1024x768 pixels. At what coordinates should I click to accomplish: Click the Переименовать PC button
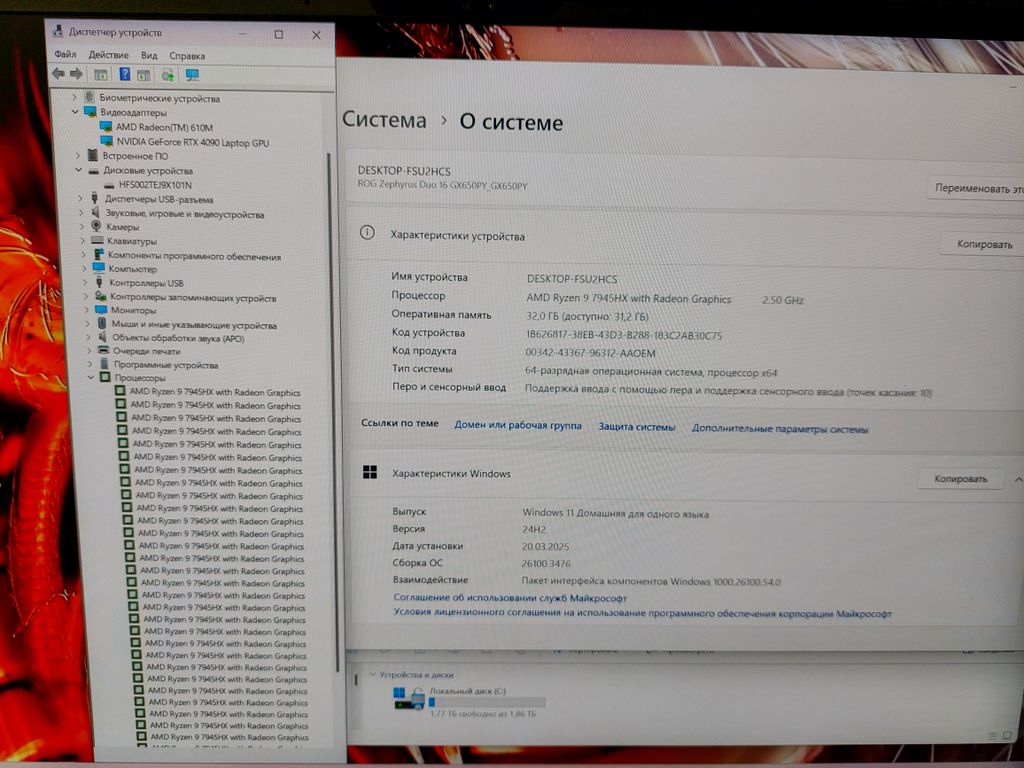click(975, 188)
